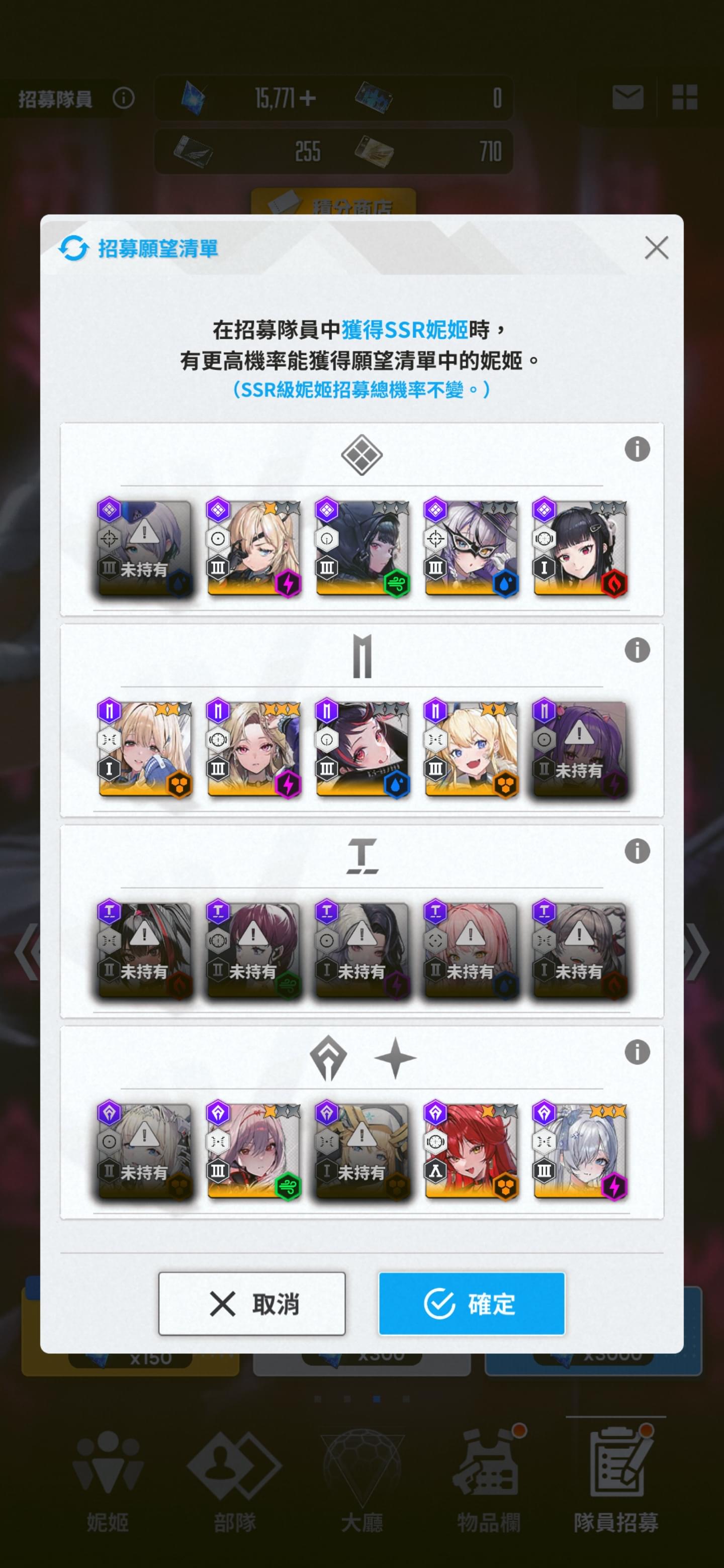Pick the red-haired Pilgrim Nikke card
Viewport: 724px width, 1568px height.
pos(471,1150)
